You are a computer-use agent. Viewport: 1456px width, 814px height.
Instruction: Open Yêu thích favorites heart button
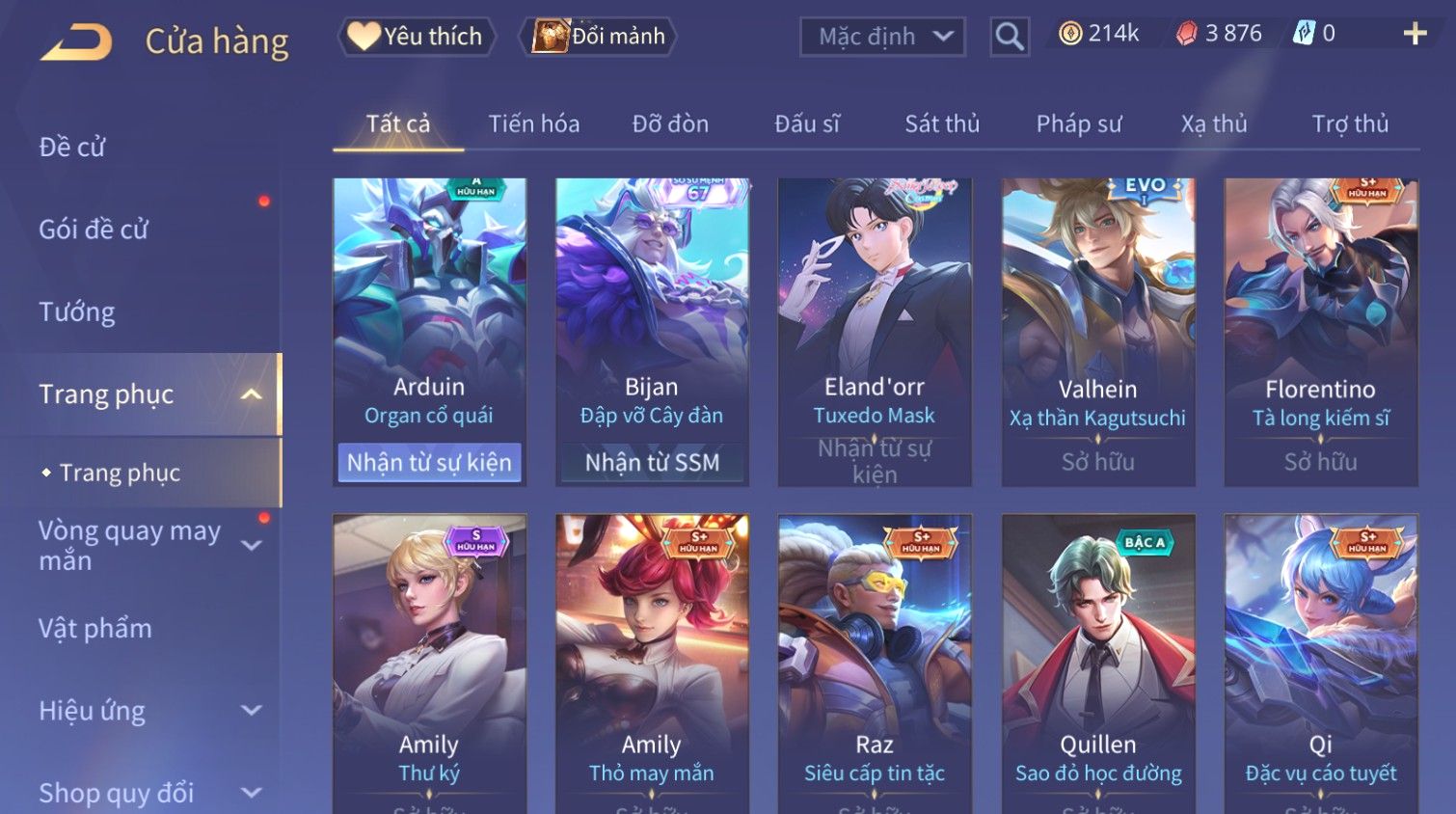[x=417, y=37]
